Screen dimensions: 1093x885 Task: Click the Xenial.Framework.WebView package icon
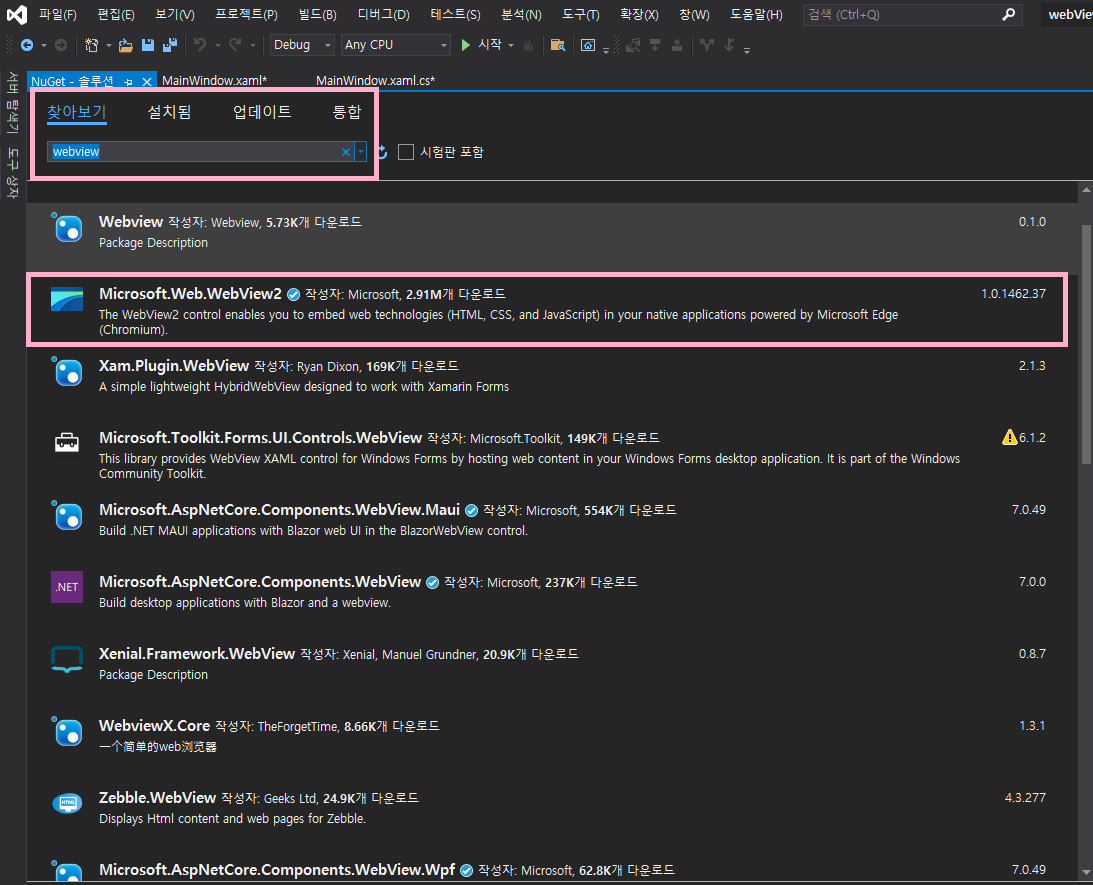tap(67, 659)
